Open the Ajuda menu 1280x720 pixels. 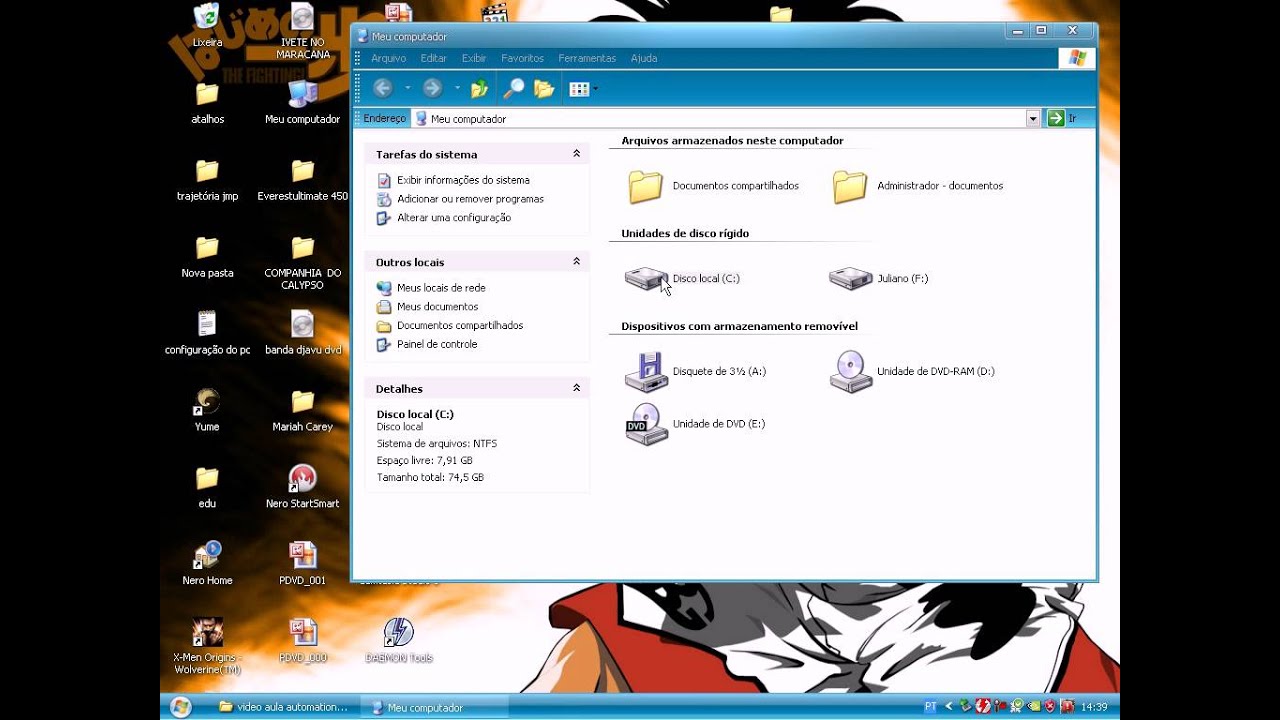644,58
